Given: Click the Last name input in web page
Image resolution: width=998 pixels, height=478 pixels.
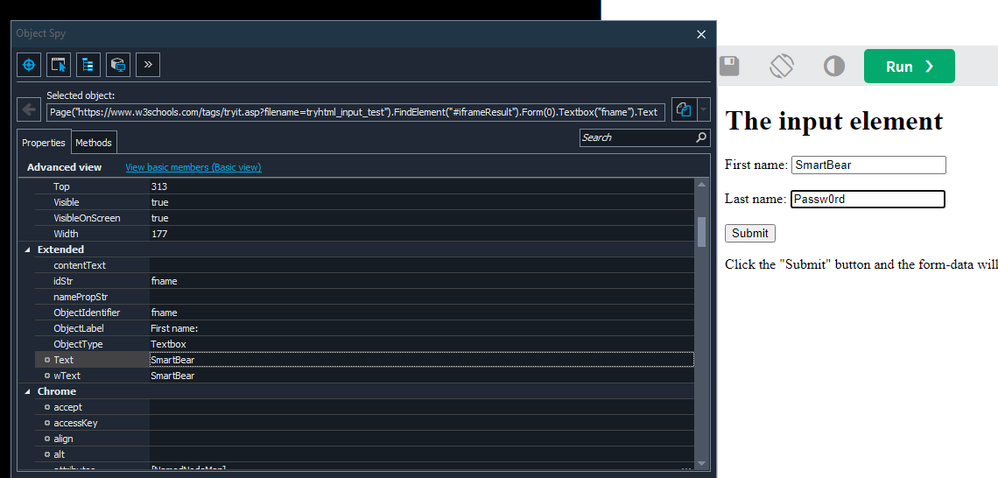Looking at the screenshot, I should click(868, 199).
